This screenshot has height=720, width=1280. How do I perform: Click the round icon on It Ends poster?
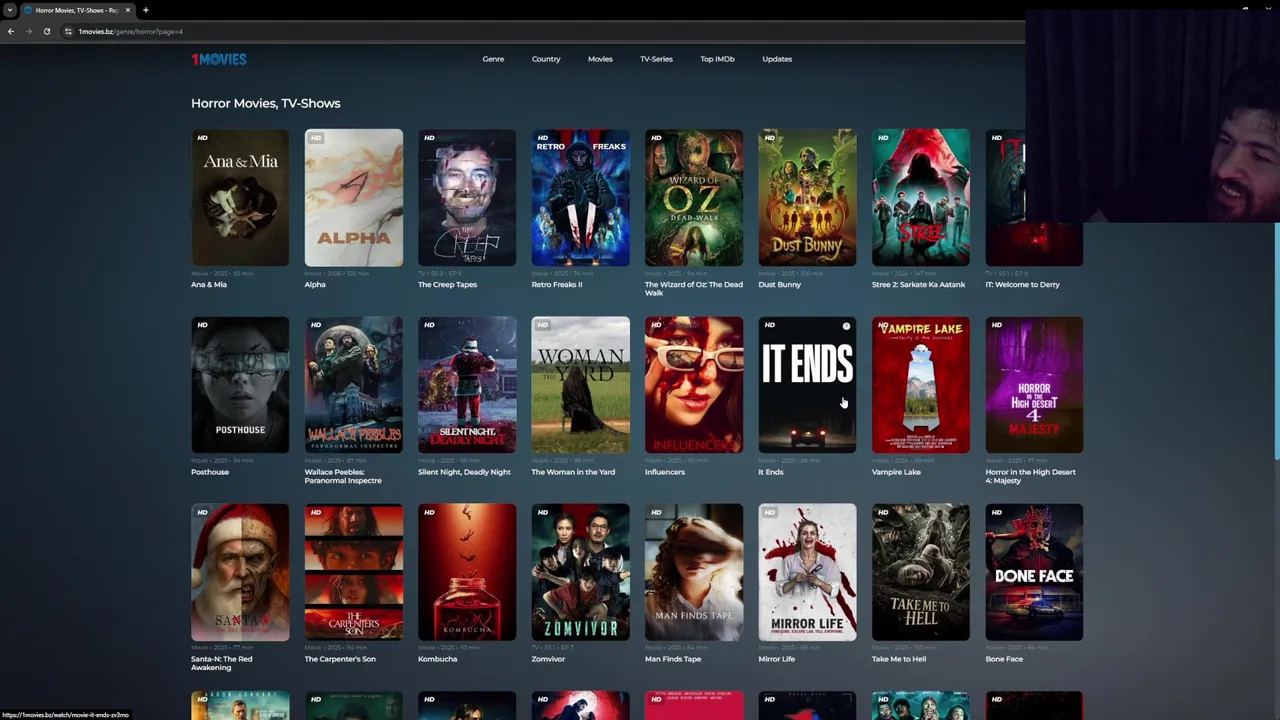point(846,326)
